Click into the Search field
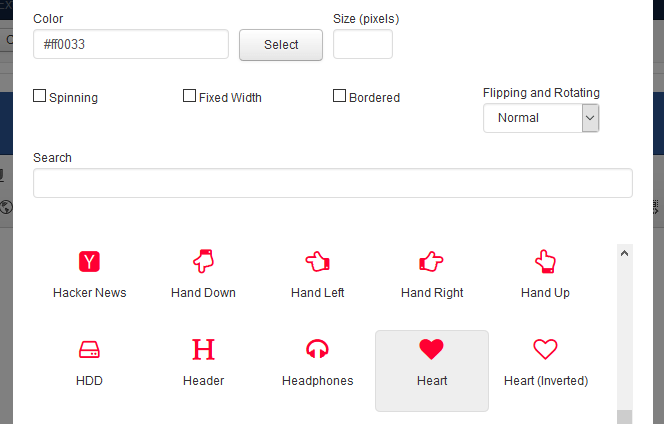664x424 pixels. point(332,183)
